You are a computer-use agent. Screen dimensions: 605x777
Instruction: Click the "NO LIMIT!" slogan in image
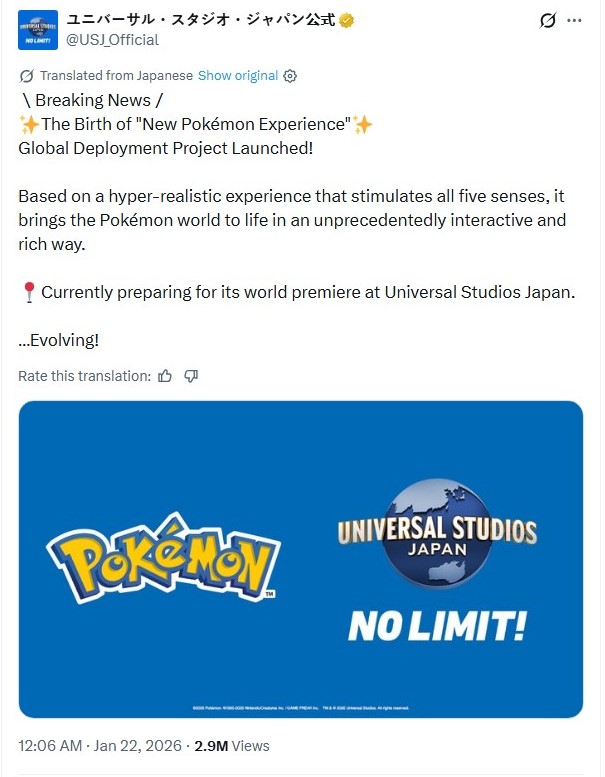[x=436, y=627]
